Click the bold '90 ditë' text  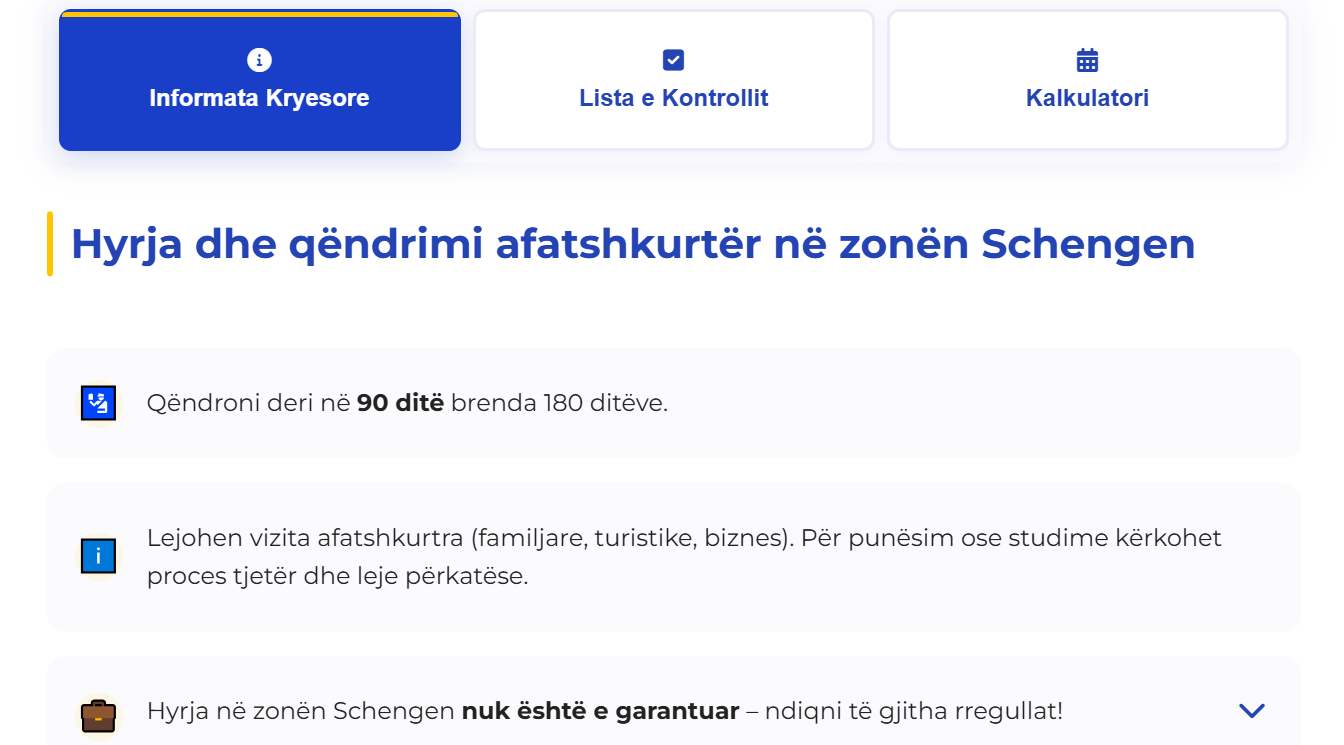pyautogui.click(x=400, y=403)
